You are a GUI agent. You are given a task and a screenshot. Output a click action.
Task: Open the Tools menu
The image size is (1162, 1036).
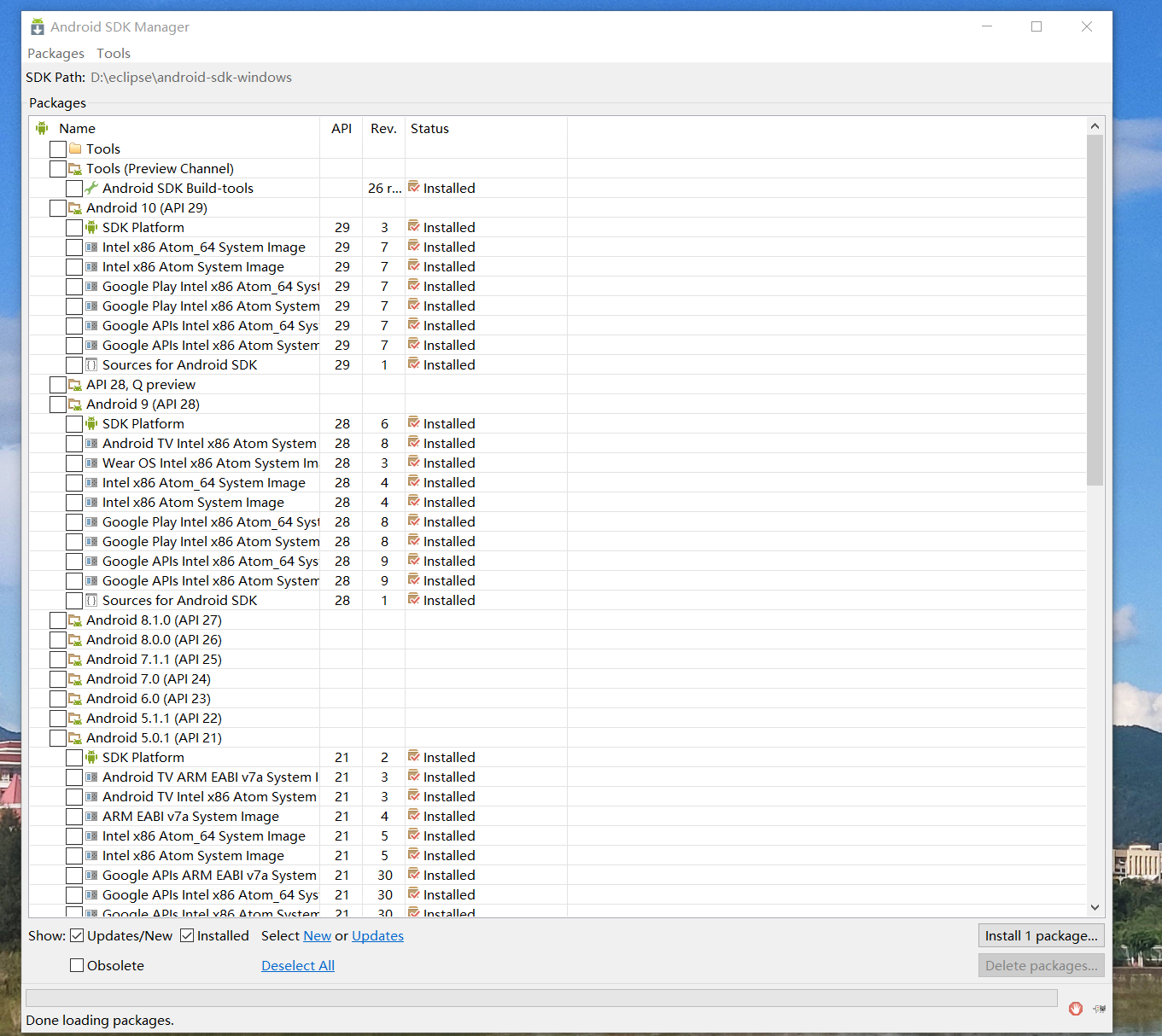click(x=113, y=53)
